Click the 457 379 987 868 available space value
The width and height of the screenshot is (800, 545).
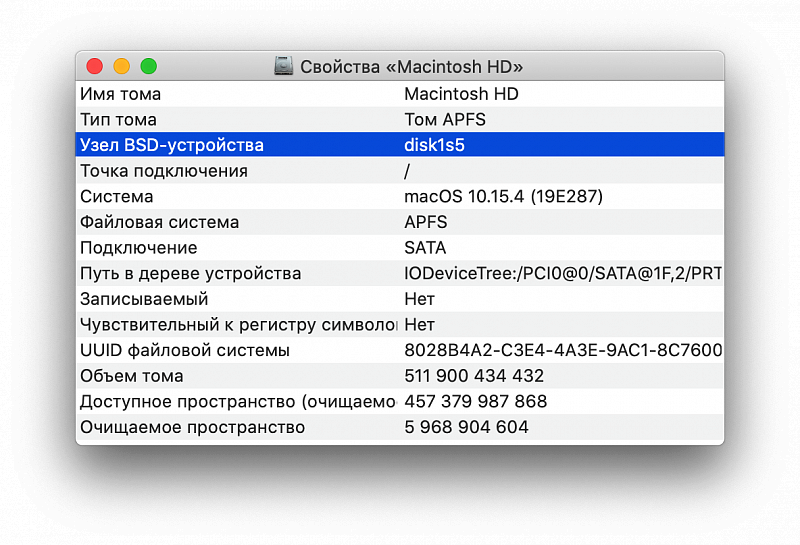[475, 402]
